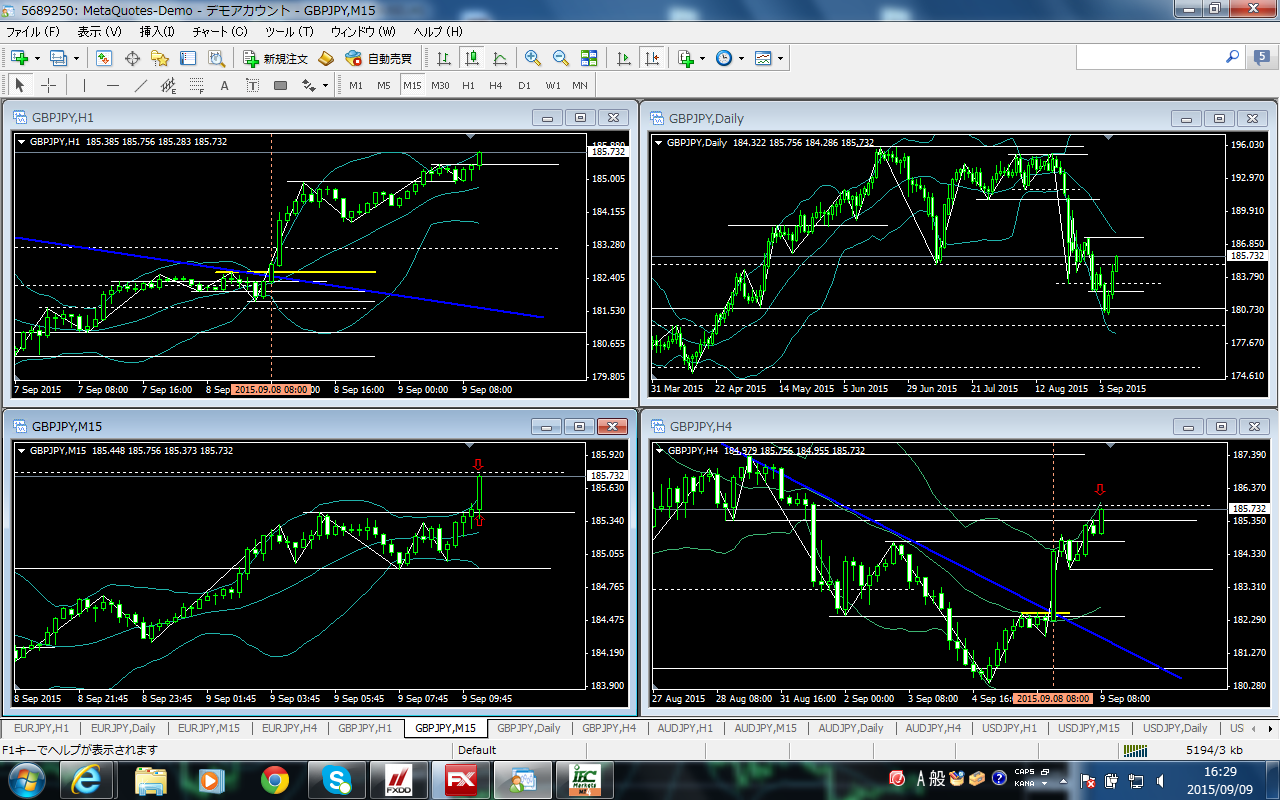Screen dimensions: 1280x800
Task: Open the periodicity clock dropdown
Action: tap(741, 59)
